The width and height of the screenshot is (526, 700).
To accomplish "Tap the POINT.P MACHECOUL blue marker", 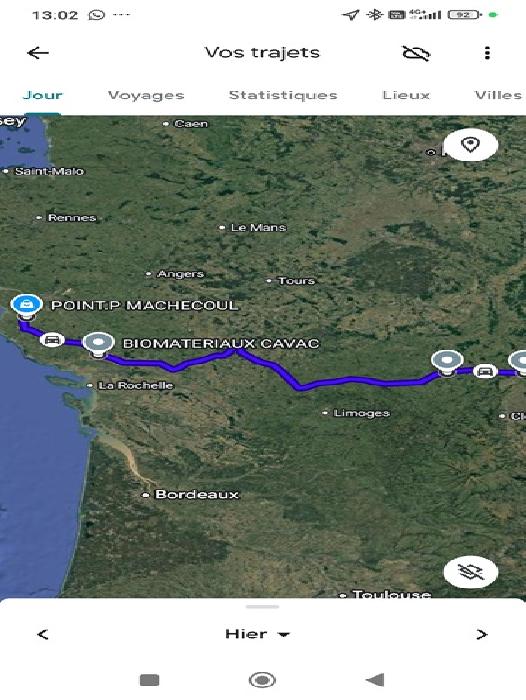I will point(27,305).
